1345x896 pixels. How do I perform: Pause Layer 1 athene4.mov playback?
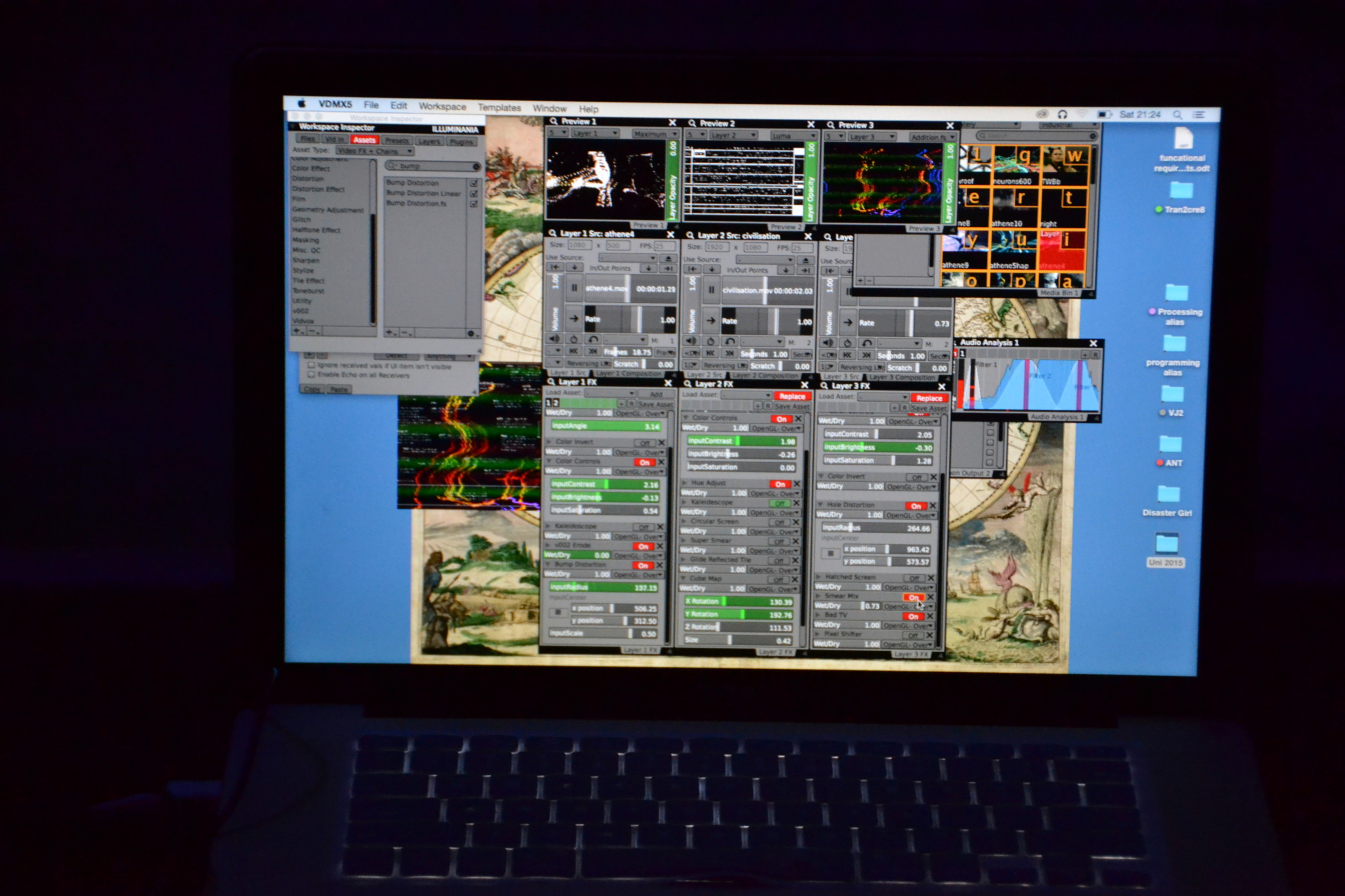point(574,288)
